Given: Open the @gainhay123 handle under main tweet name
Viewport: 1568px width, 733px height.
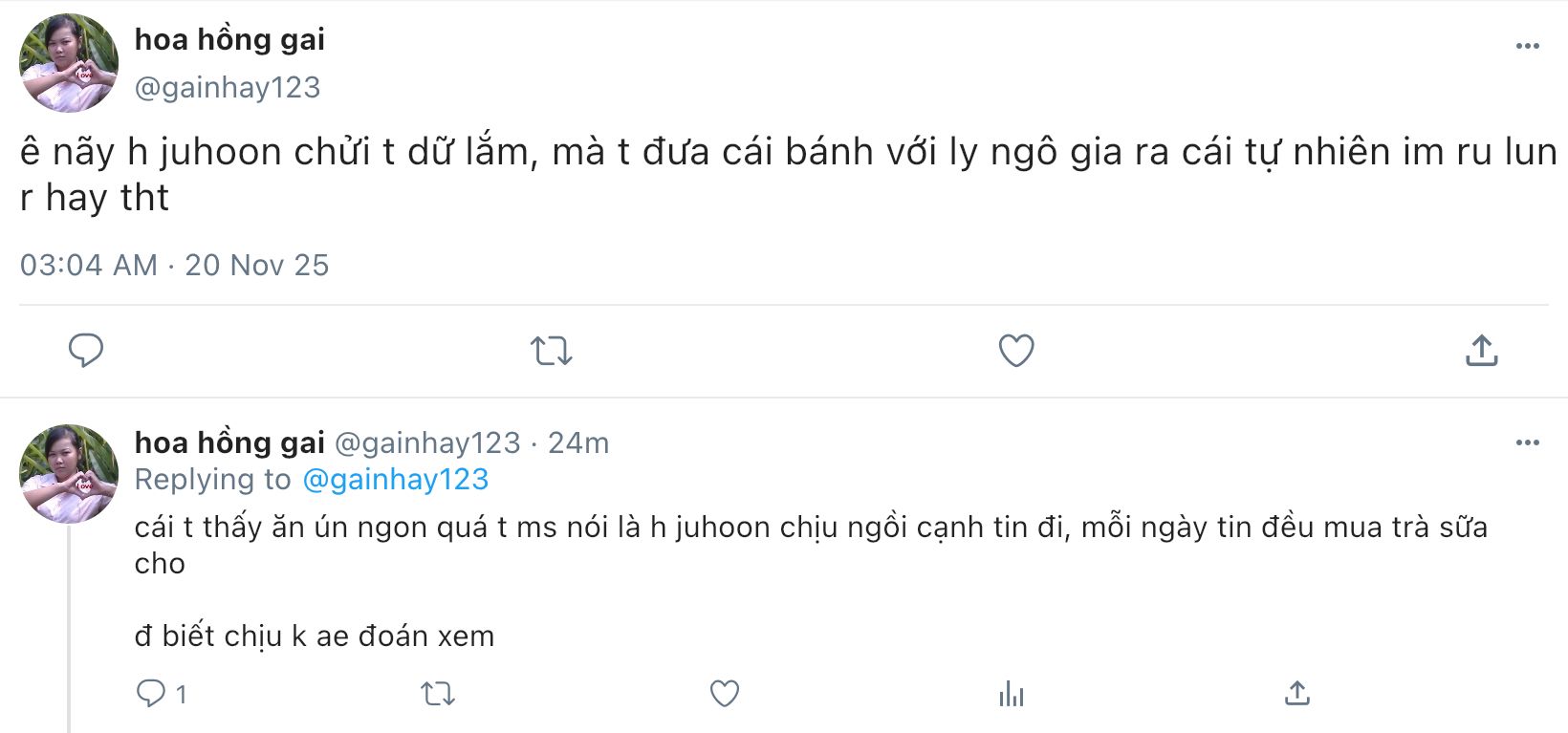Looking at the screenshot, I should coord(228,88).
